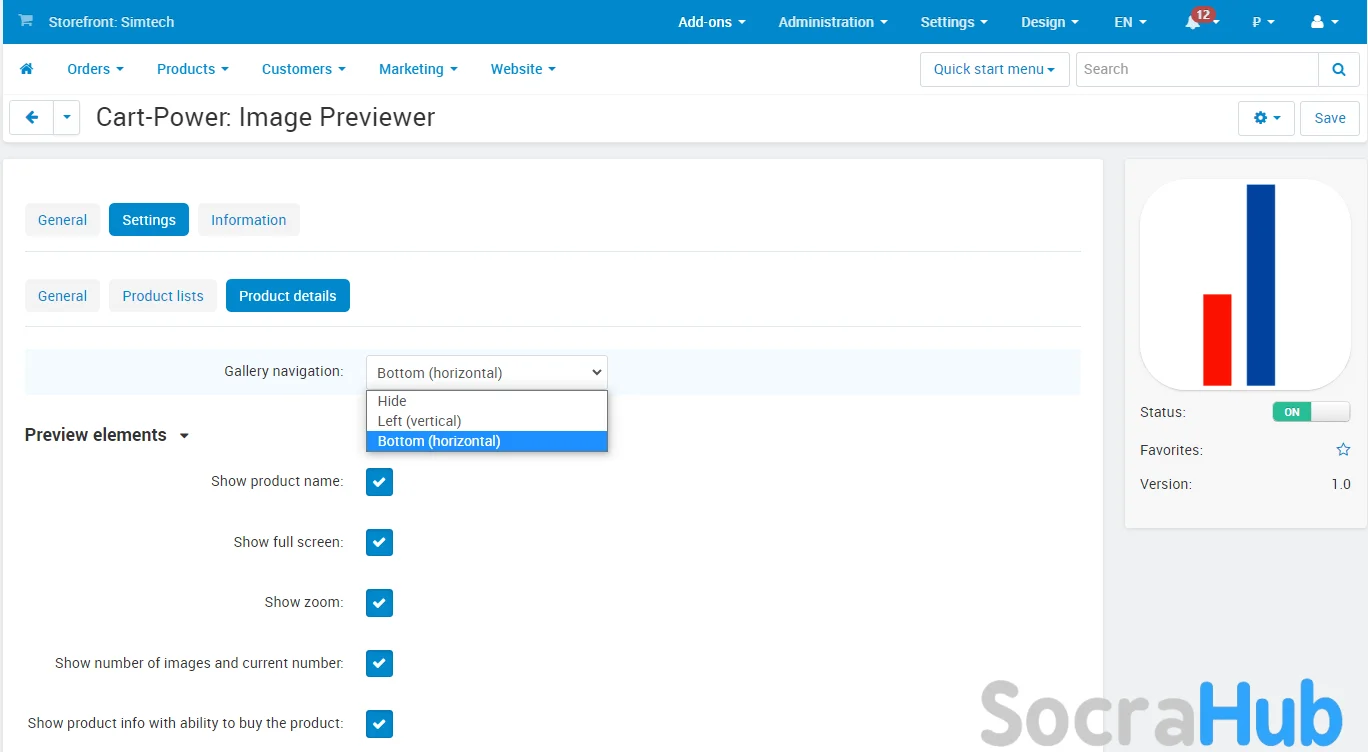Screen dimensions: 1368x752
Task: Click the search magnifier button
Action: 1339,69
